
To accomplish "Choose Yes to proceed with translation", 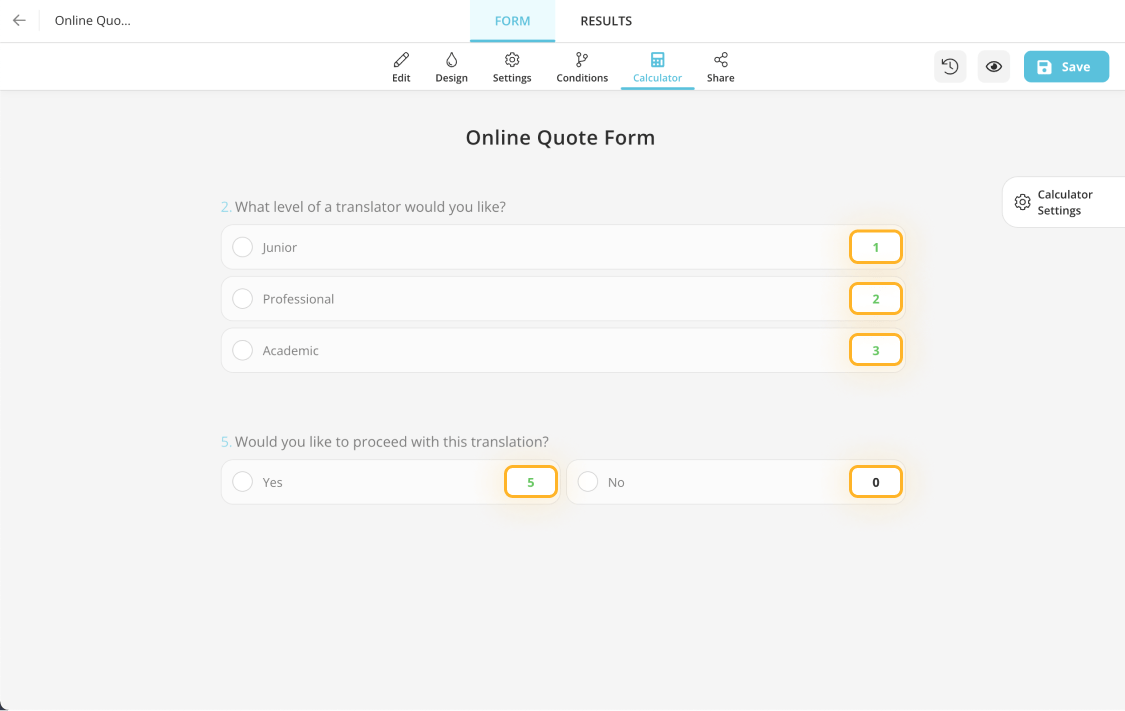I will pos(242,481).
